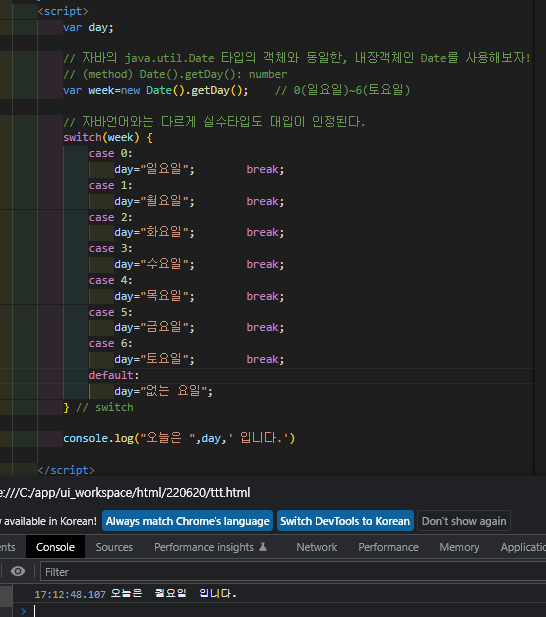Click the 'case 3:' code line
The image size is (546, 617).
[111, 248]
